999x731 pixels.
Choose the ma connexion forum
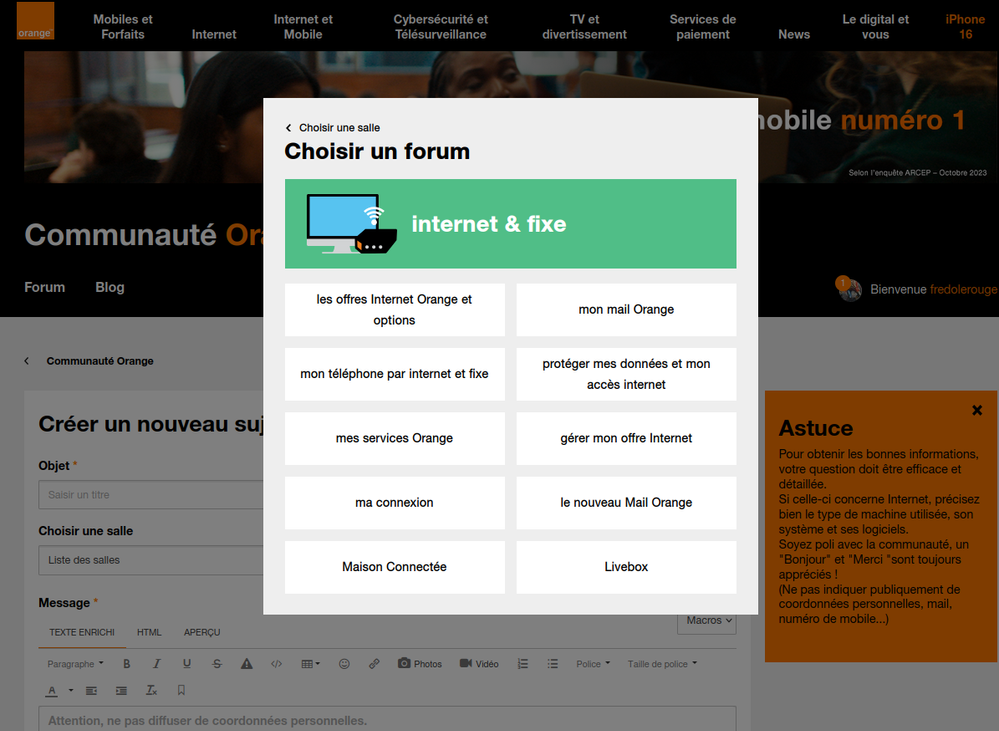tap(394, 503)
